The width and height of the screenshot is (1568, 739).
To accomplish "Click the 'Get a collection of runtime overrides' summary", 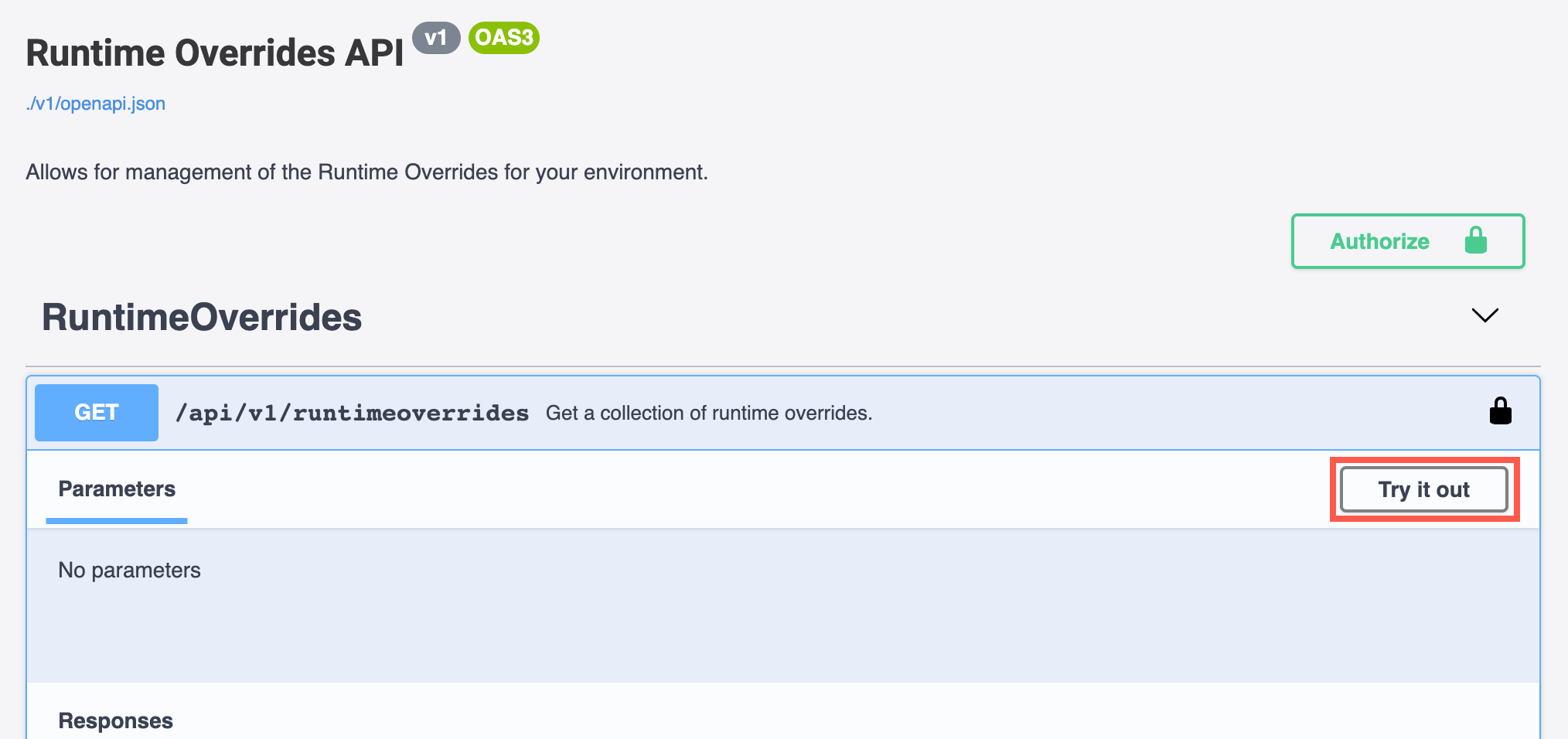I will [x=708, y=414].
